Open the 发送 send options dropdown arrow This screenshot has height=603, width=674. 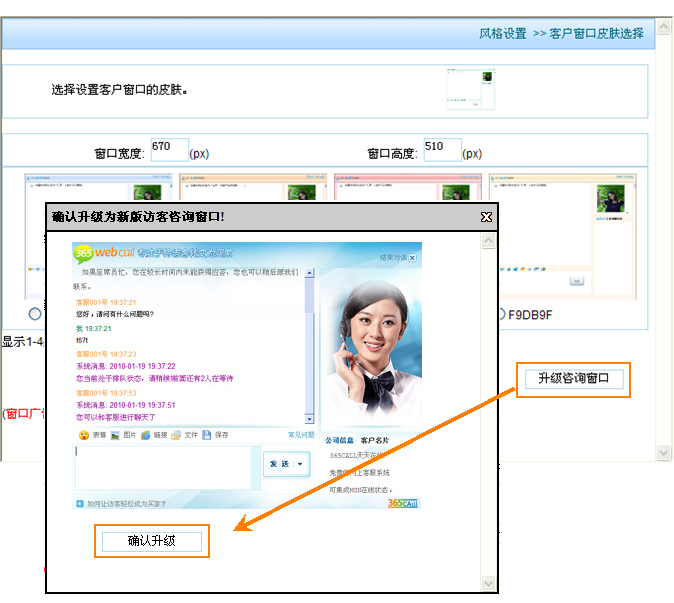300,464
